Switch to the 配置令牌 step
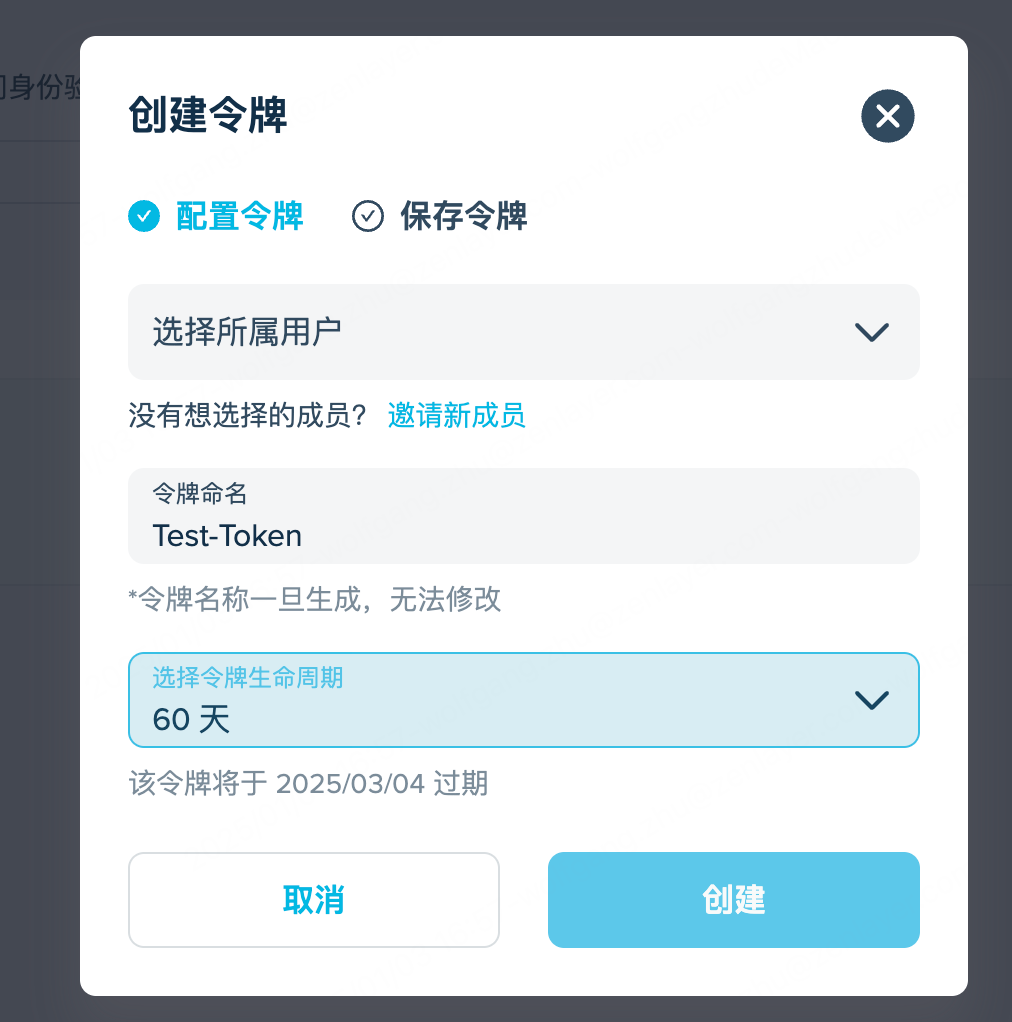This screenshot has width=1012, height=1022. 239,216
